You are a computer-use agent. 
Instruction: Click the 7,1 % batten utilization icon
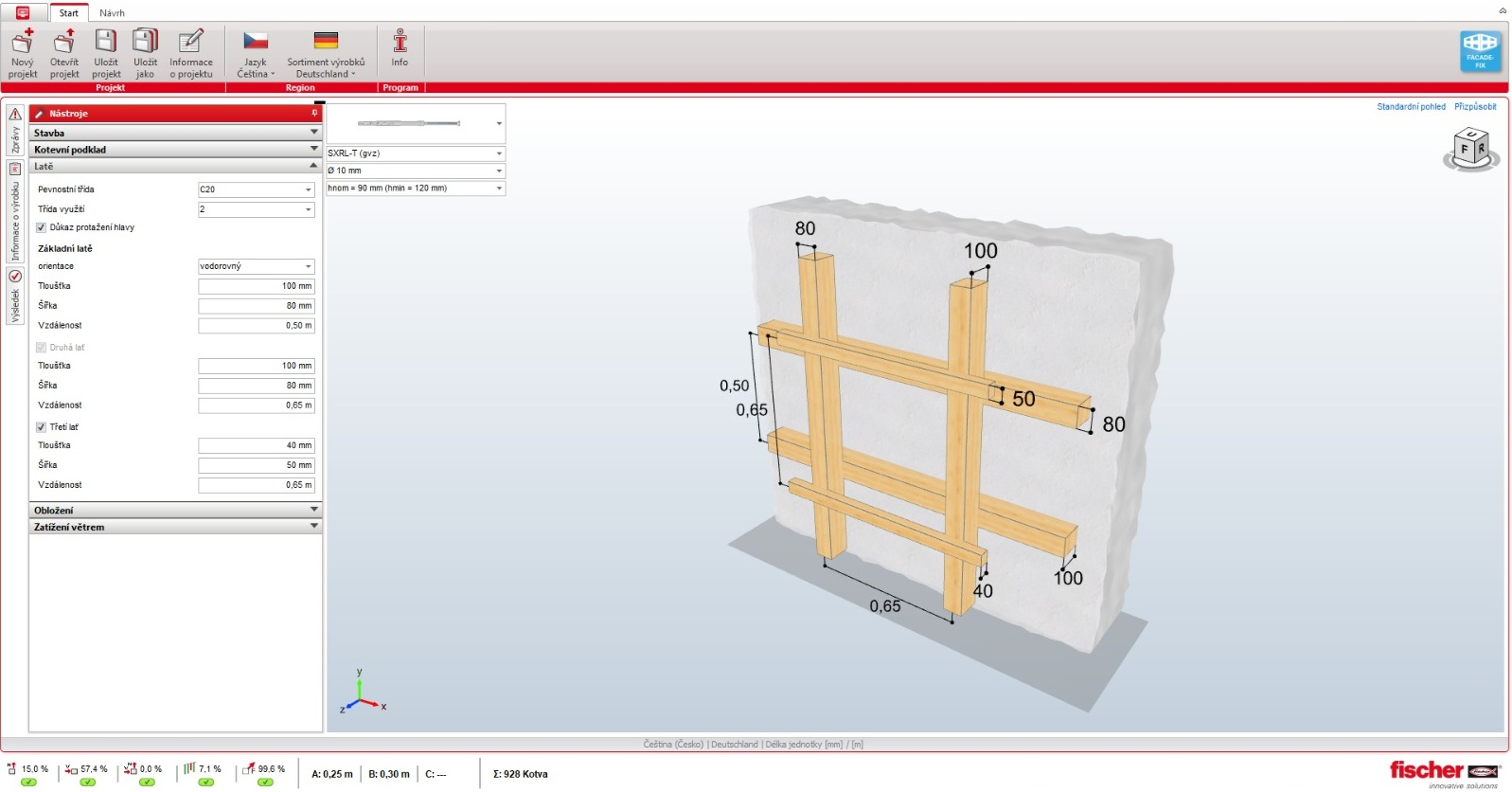[189, 768]
